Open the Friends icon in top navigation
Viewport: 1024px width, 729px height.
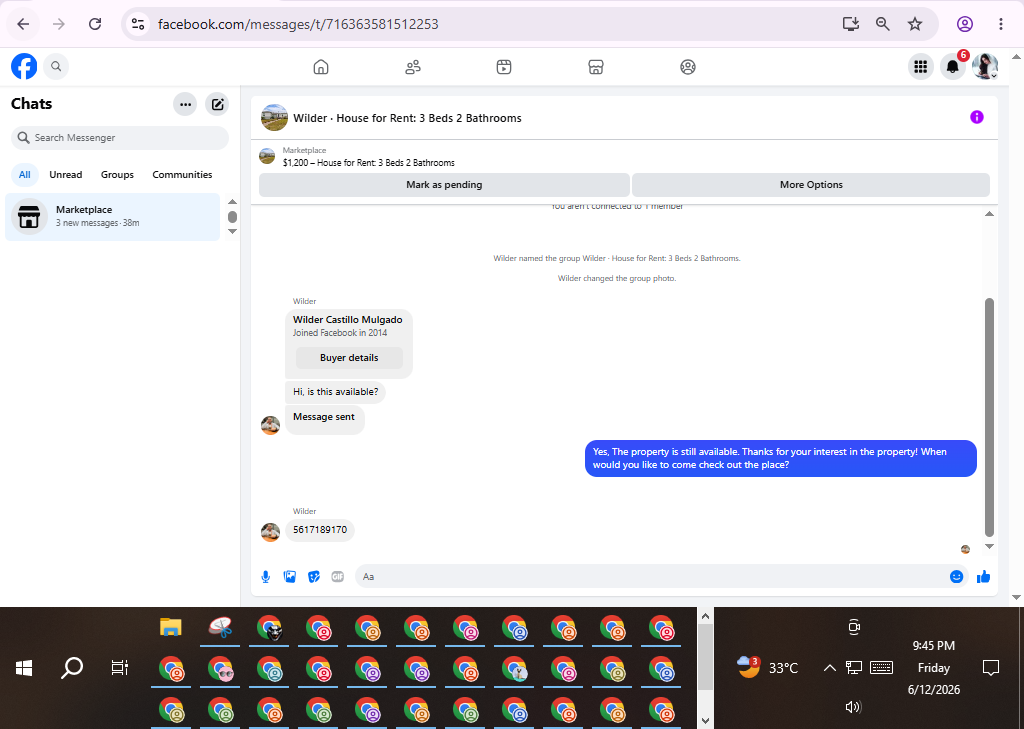pos(413,67)
